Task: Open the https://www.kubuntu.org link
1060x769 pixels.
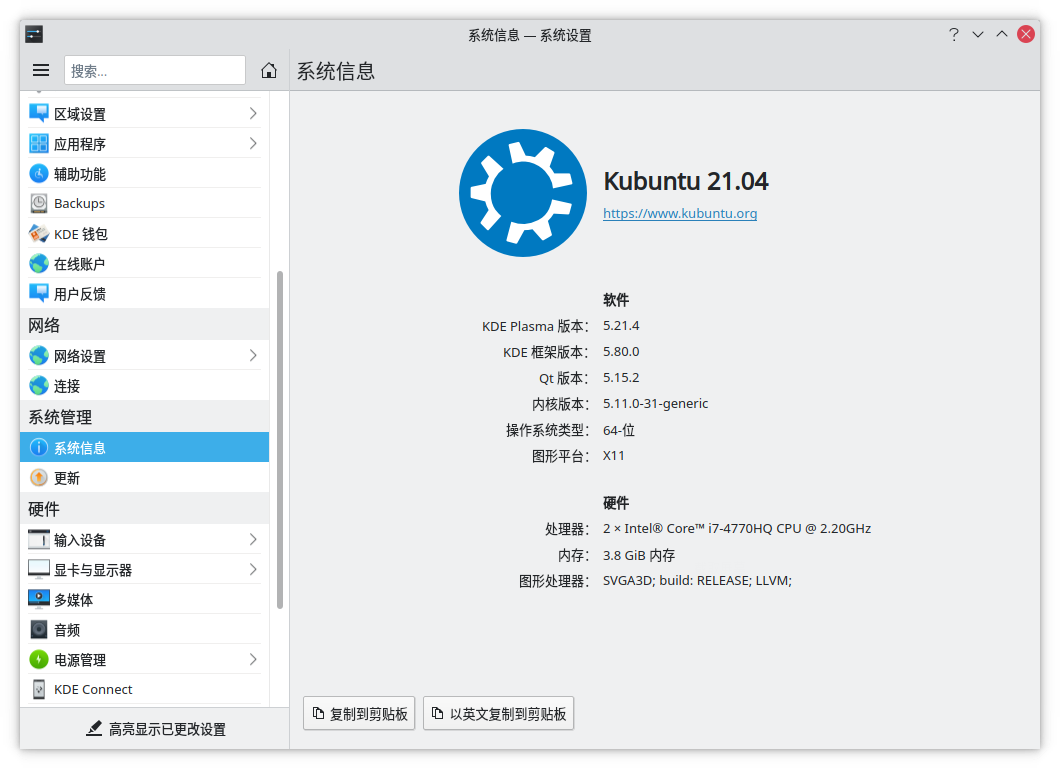Action: point(680,214)
